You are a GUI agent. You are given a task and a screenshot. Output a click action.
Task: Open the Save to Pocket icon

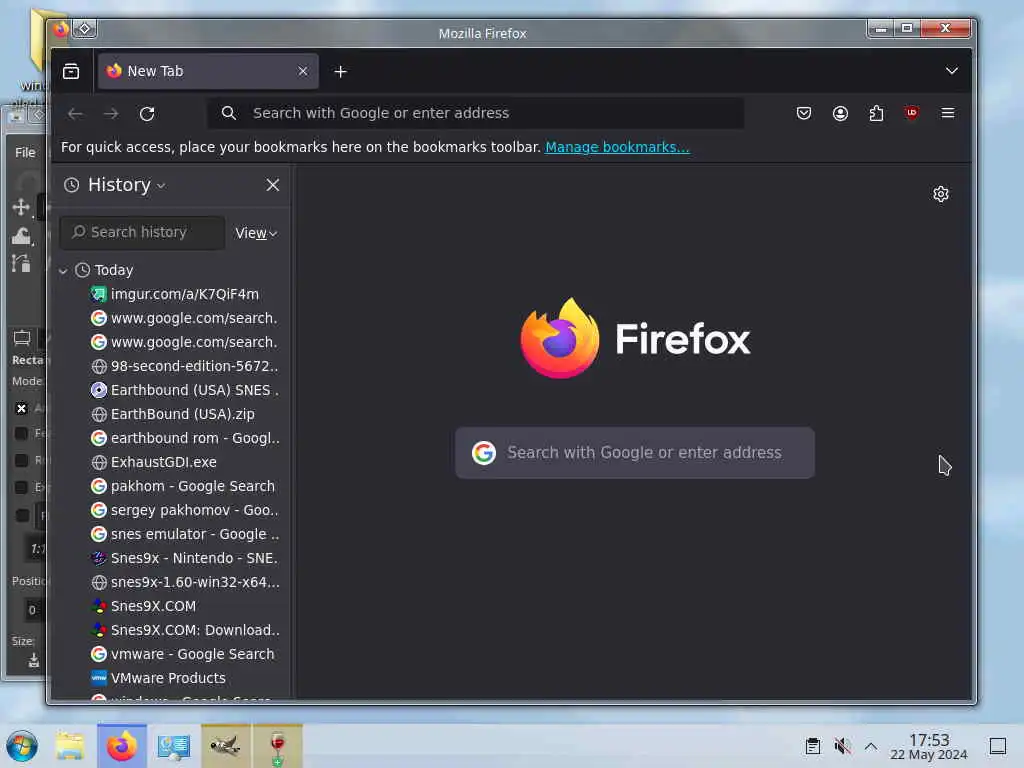[804, 113]
